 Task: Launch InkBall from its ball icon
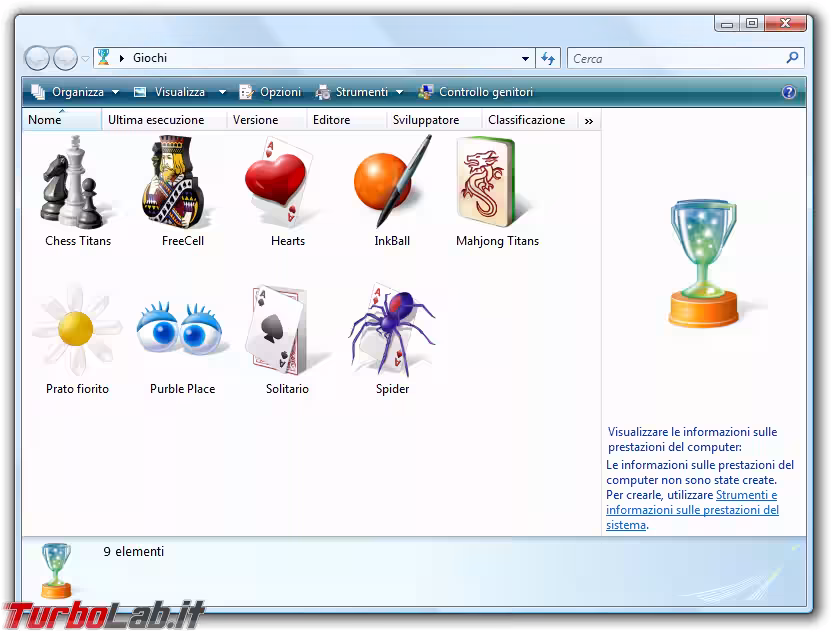pyautogui.click(x=392, y=181)
